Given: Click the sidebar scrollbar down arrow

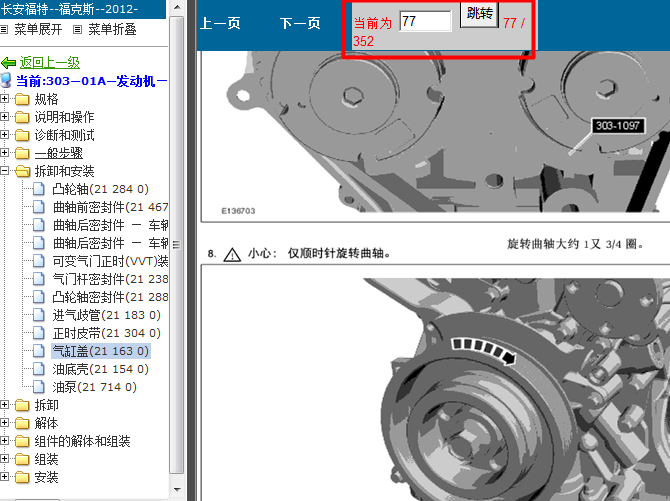Looking at the screenshot, I should click(x=177, y=489).
